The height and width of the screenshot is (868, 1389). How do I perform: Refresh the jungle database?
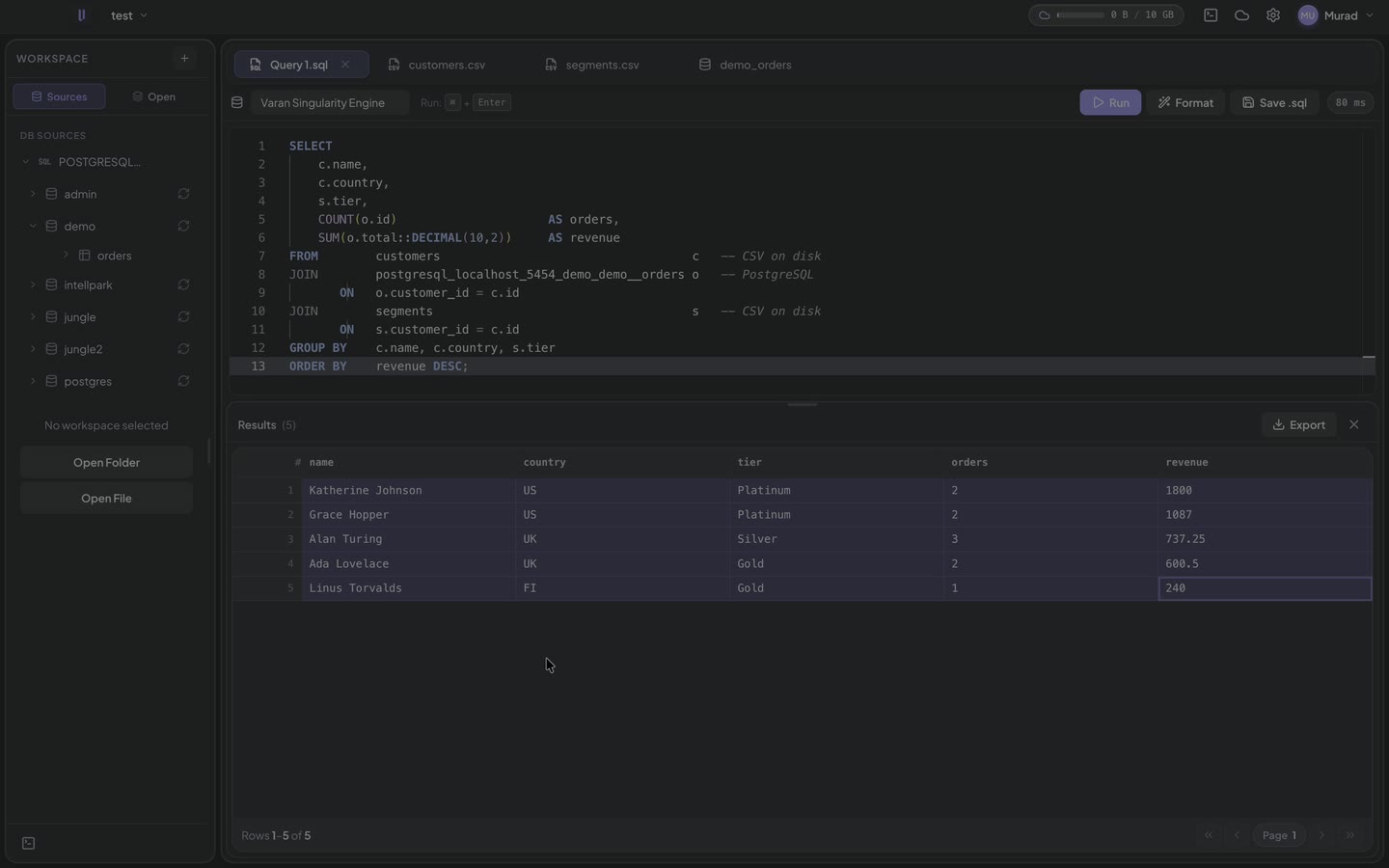(x=183, y=316)
